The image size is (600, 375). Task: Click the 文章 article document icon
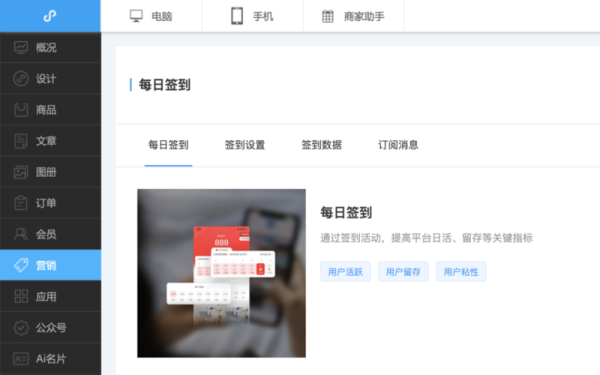[21, 141]
